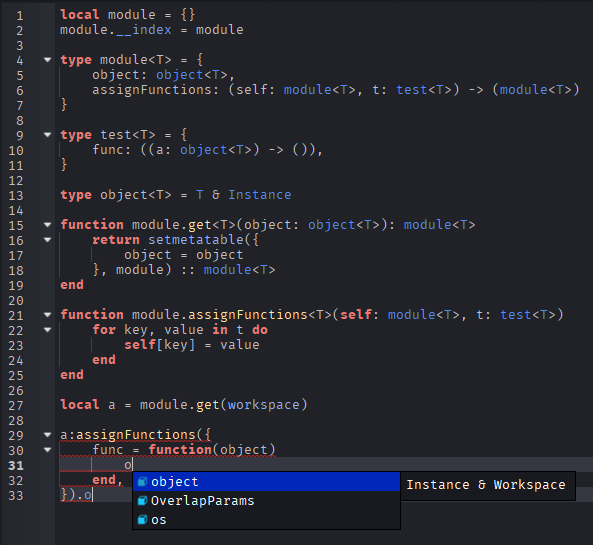Collapse the func = function fold at line 30
The width and height of the screenshot is (593, 545).
click(x=47, y=450)
